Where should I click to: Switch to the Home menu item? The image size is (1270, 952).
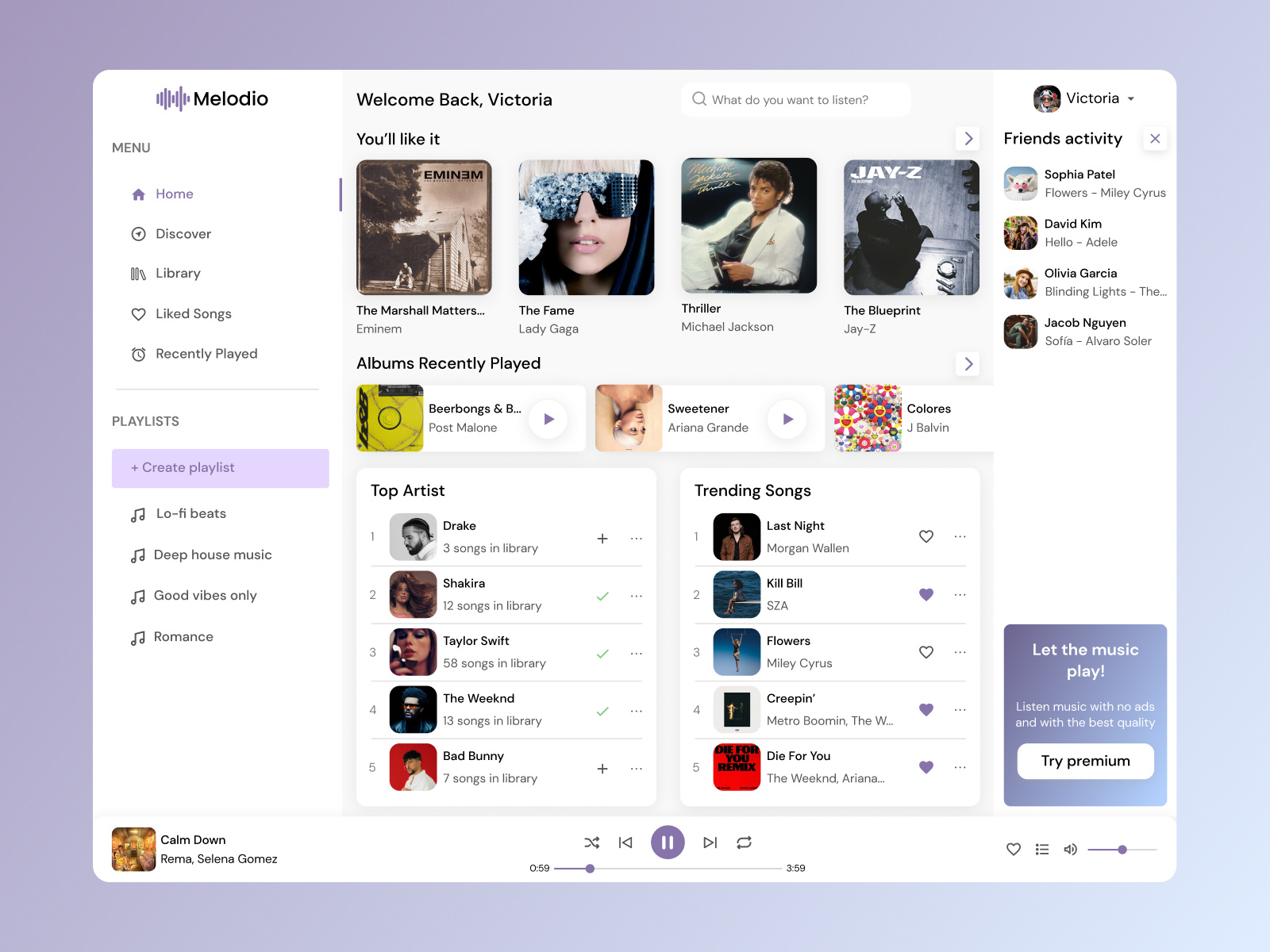pyautogui.click(x=174, y=194)
